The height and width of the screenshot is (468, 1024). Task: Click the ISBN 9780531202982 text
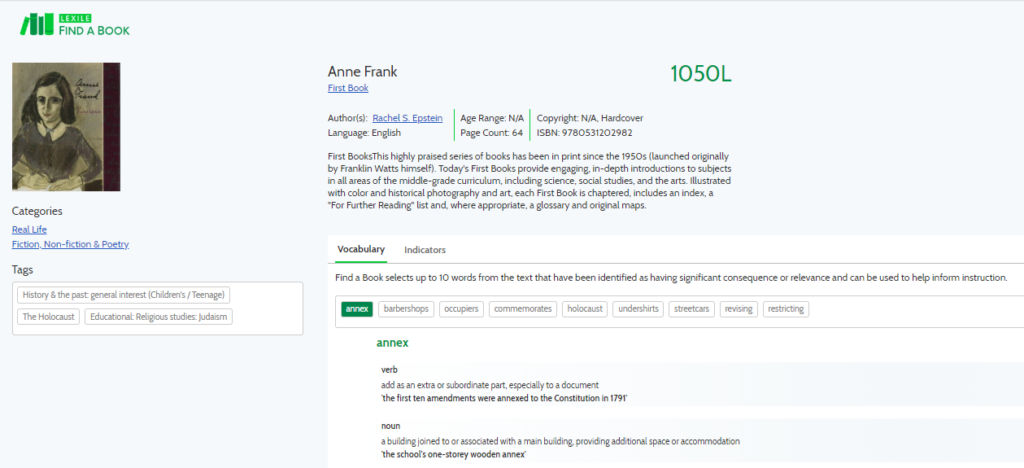click(x=584, y=133)
